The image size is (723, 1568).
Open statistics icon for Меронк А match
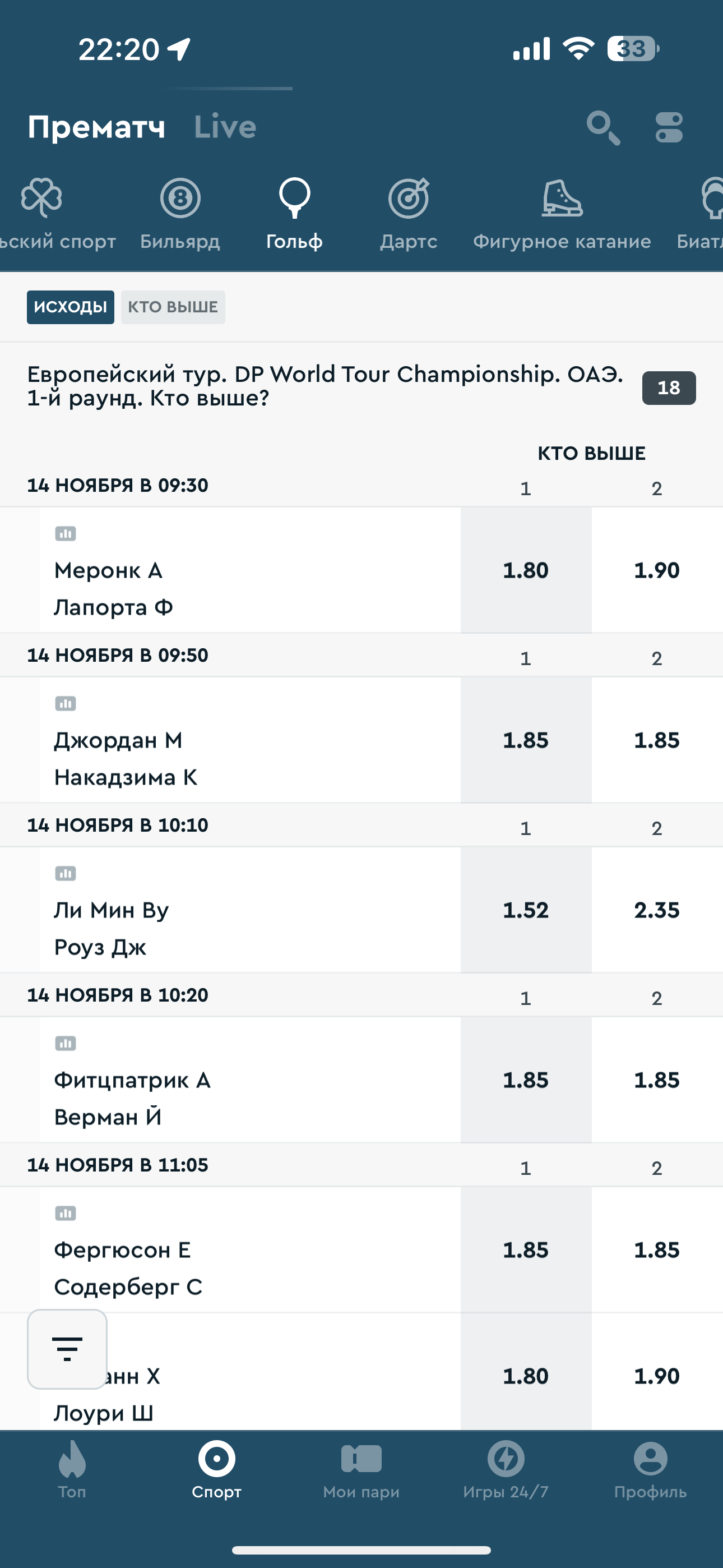click(66, 534)
